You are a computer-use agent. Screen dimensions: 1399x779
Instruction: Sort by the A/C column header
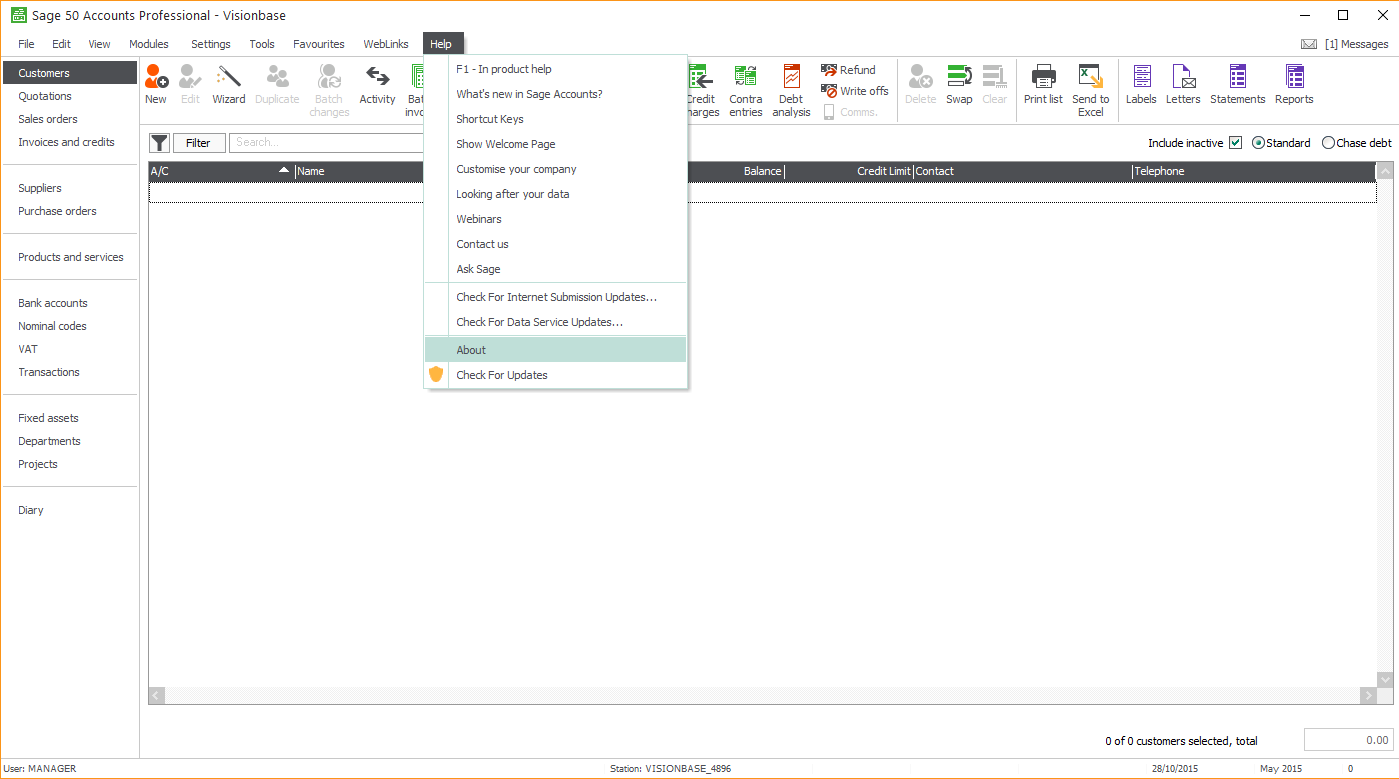coord(221,171)
